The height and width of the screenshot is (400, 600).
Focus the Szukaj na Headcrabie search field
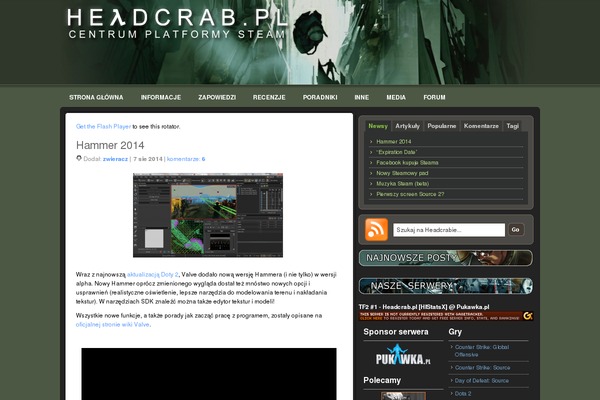pyautogui.click(x=448, y=229)
